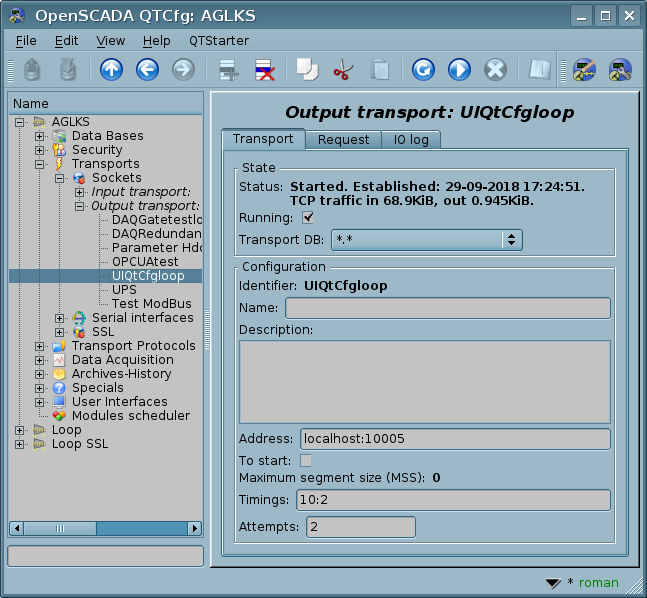Switch to the Request tab
647x598 pixels.
(x=343, y=139)
